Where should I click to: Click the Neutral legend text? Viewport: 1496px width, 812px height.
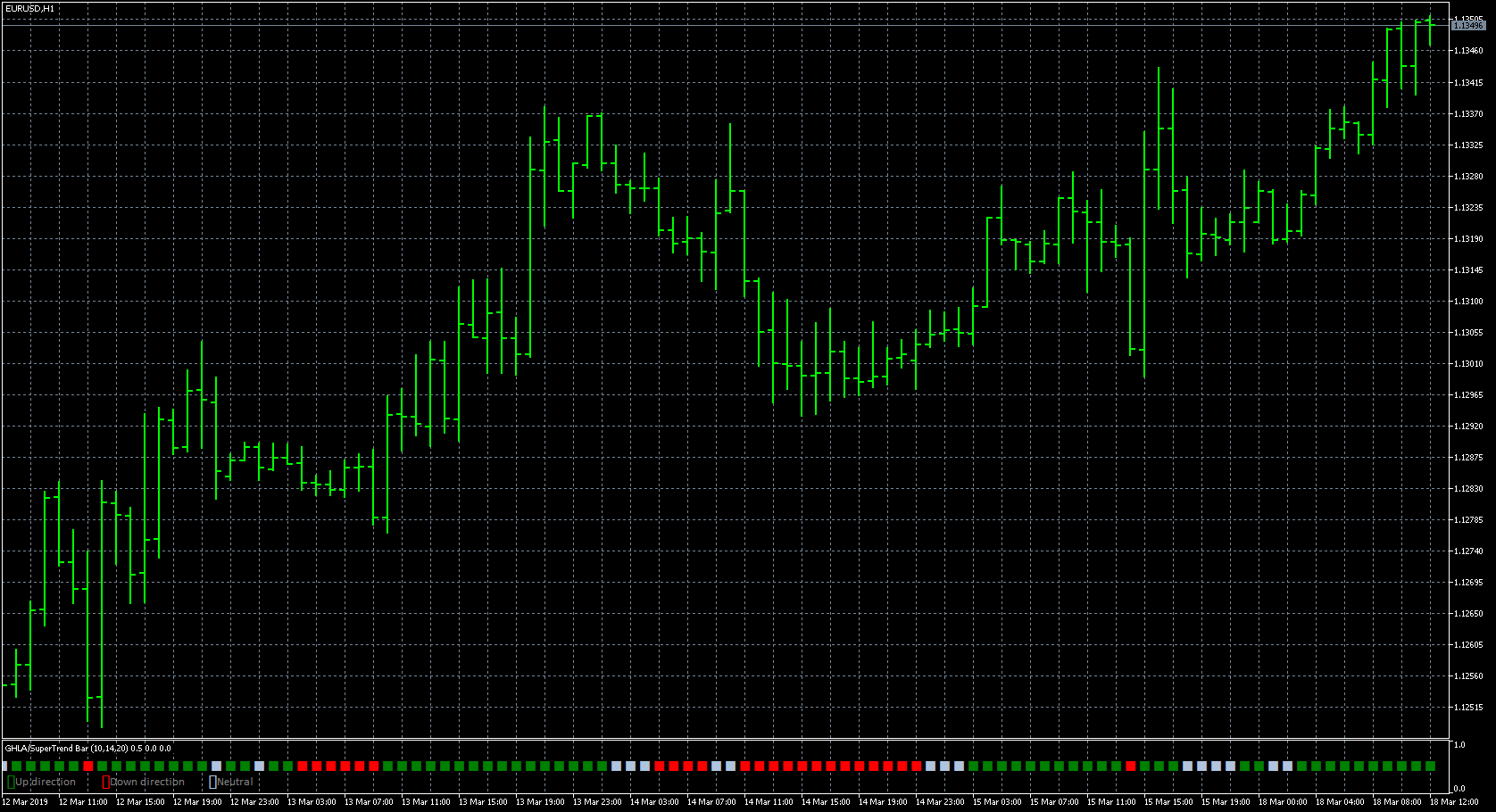[236, 782]
